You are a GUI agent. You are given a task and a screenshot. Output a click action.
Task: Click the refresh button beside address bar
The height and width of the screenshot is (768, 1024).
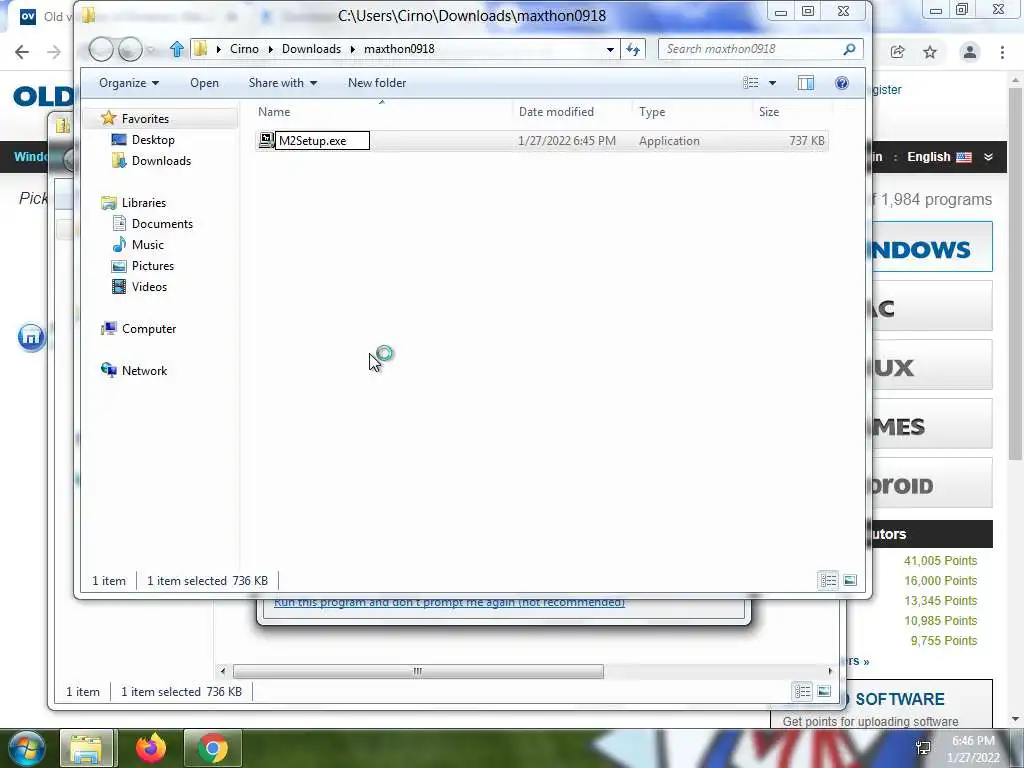coord(633,49)
